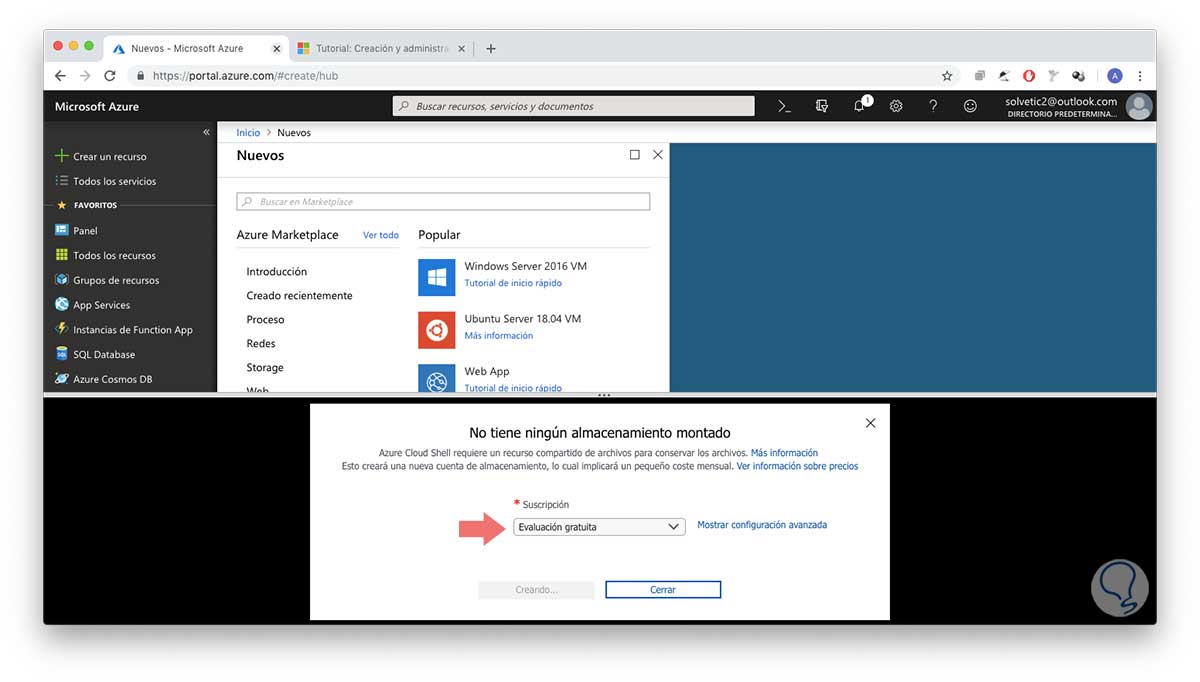This screenshot has height=682, width=1200.
Task: Click the Cerrar button
Action: coord(663,590)
